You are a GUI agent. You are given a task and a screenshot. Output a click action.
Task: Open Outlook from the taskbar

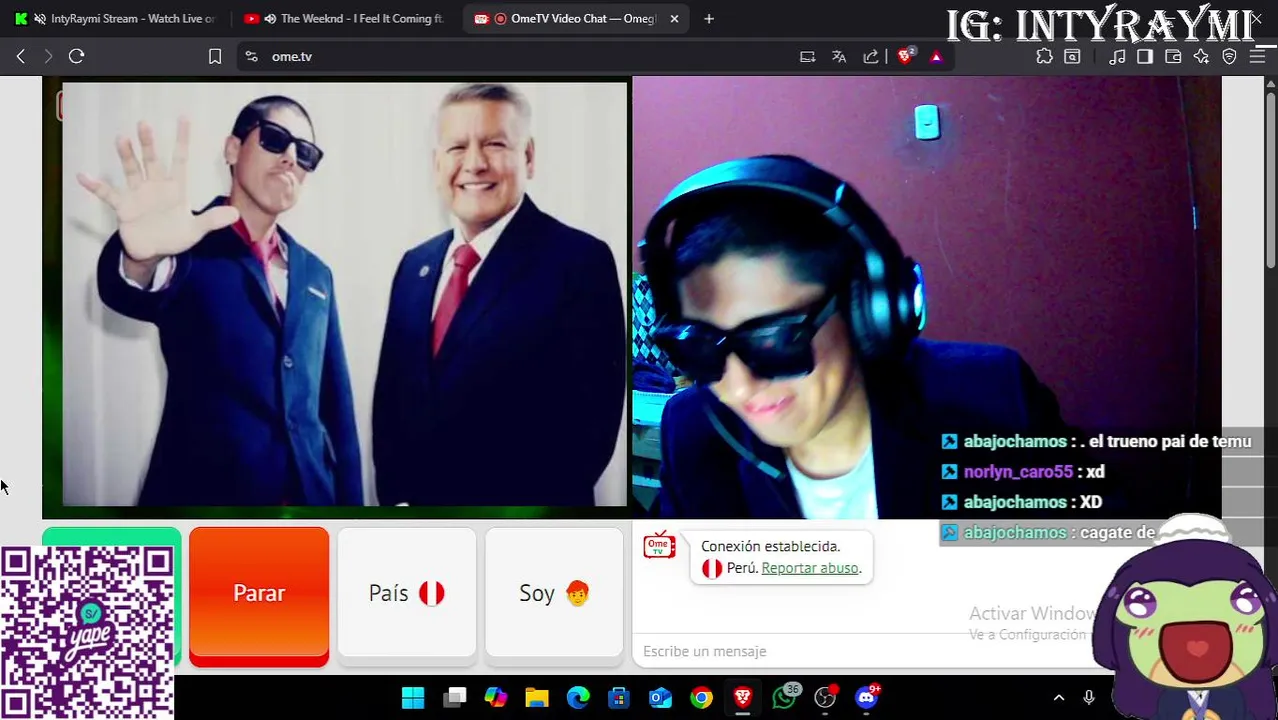660,698
